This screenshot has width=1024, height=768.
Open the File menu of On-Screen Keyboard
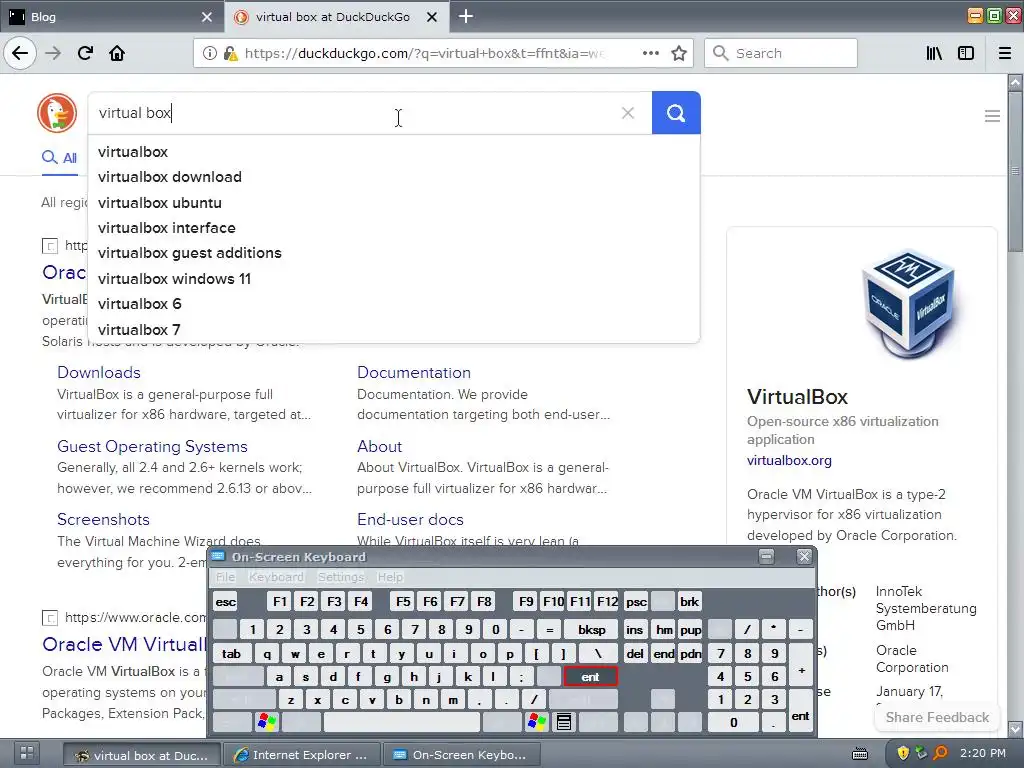pos(225,577)
